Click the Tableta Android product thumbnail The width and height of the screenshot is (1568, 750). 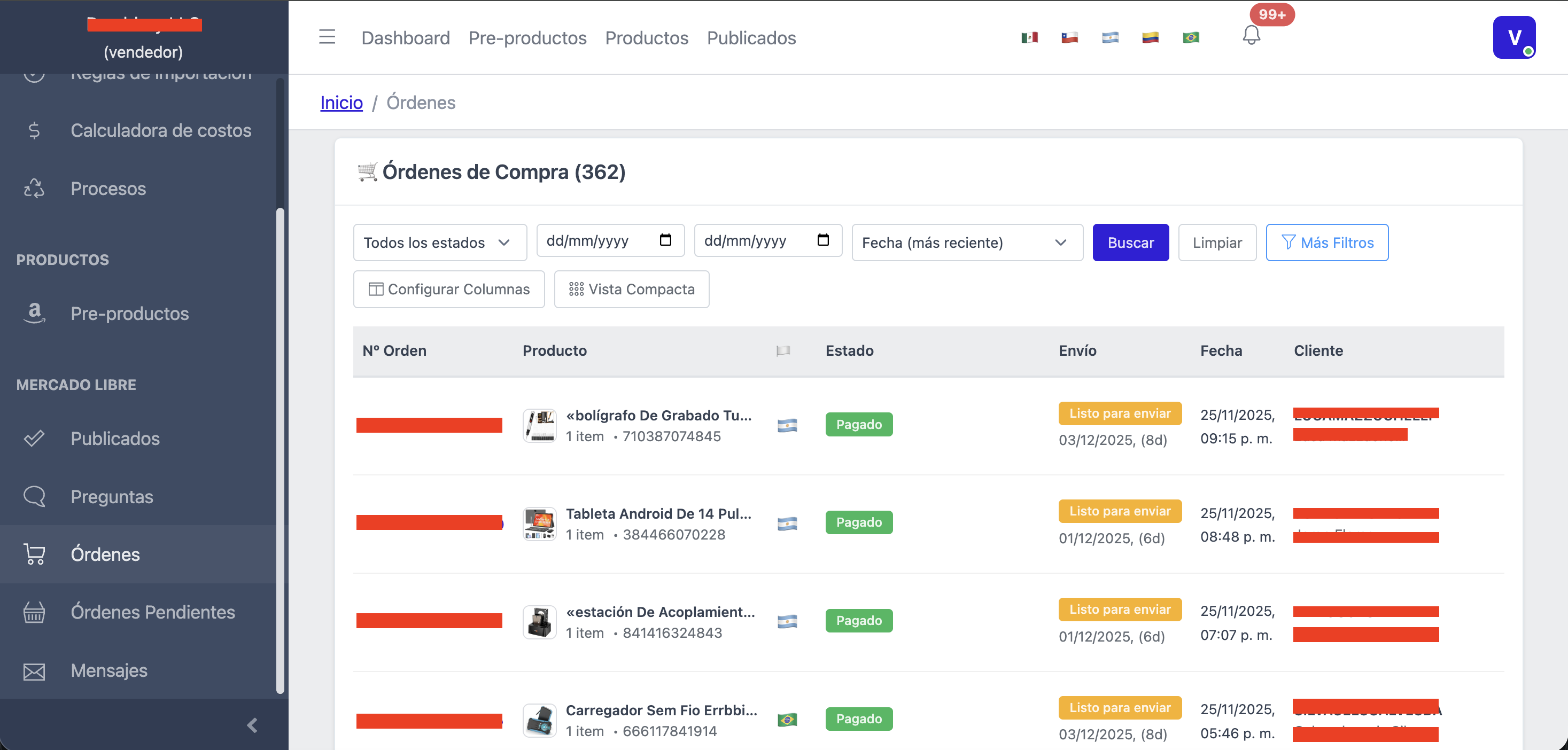(x=539, y=524)
